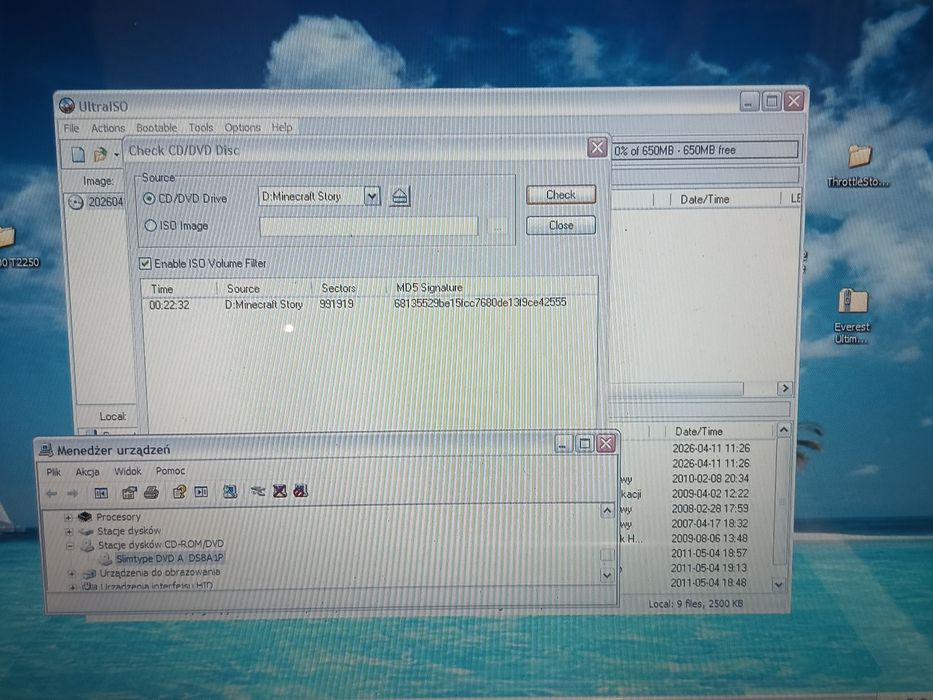This screenshot has width=933, height=700.
Task: Click the ISO Image path input field
Action: tap(369, 226)
